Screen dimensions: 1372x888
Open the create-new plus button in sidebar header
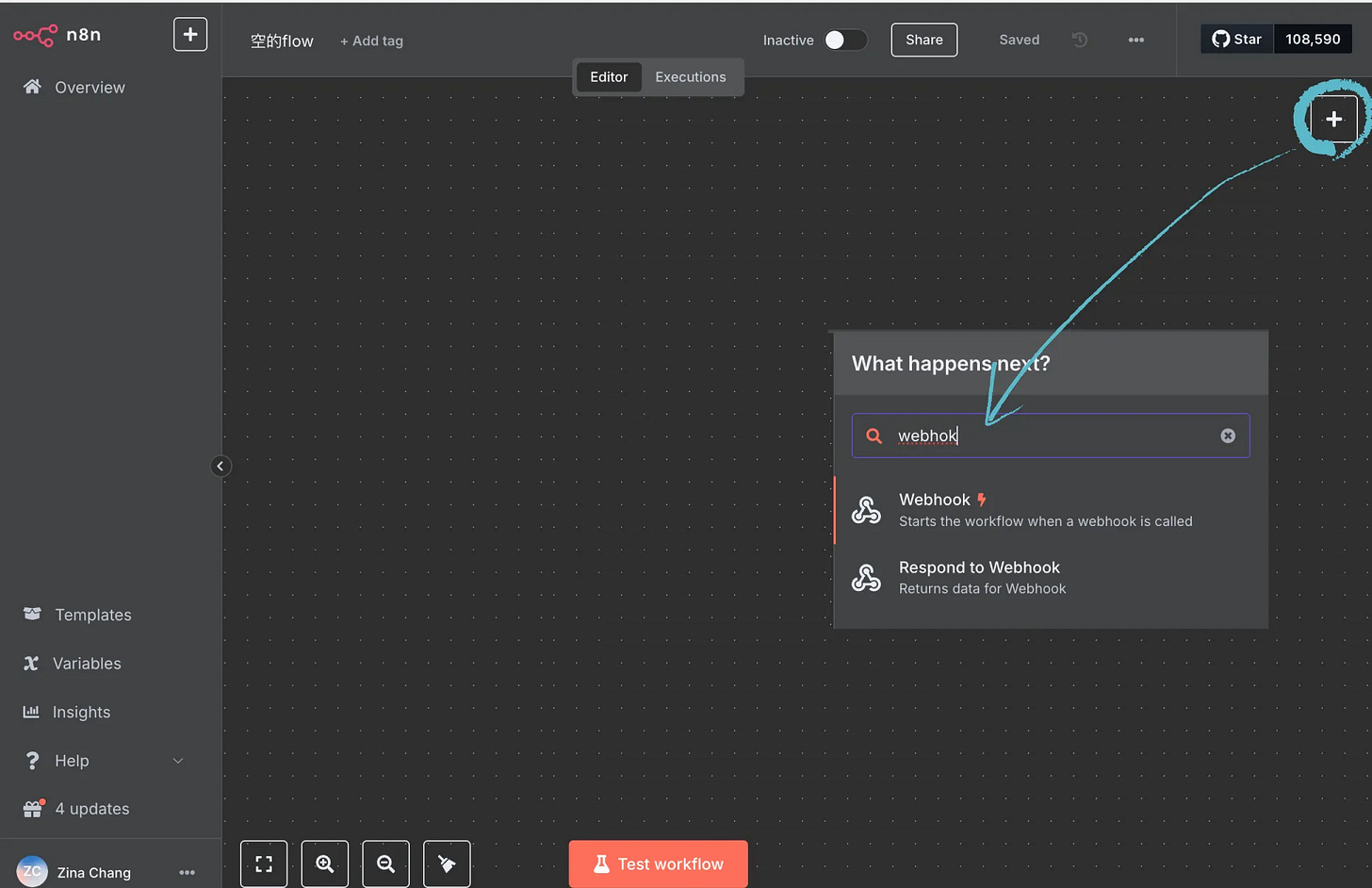(x=190, y=34)
